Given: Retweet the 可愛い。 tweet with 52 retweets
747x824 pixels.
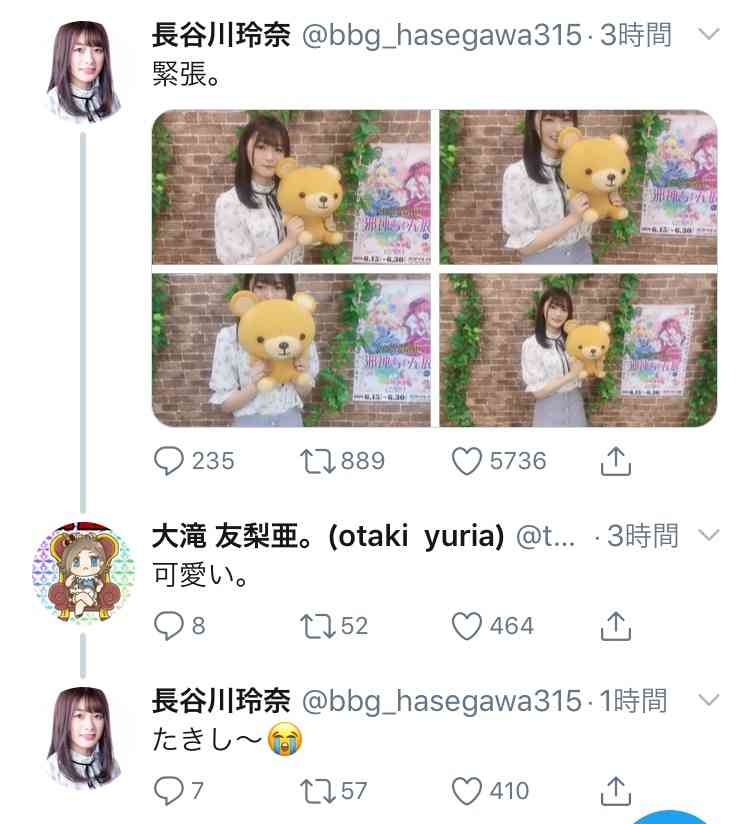Looking at the screenshot, I should click(317, 626).
